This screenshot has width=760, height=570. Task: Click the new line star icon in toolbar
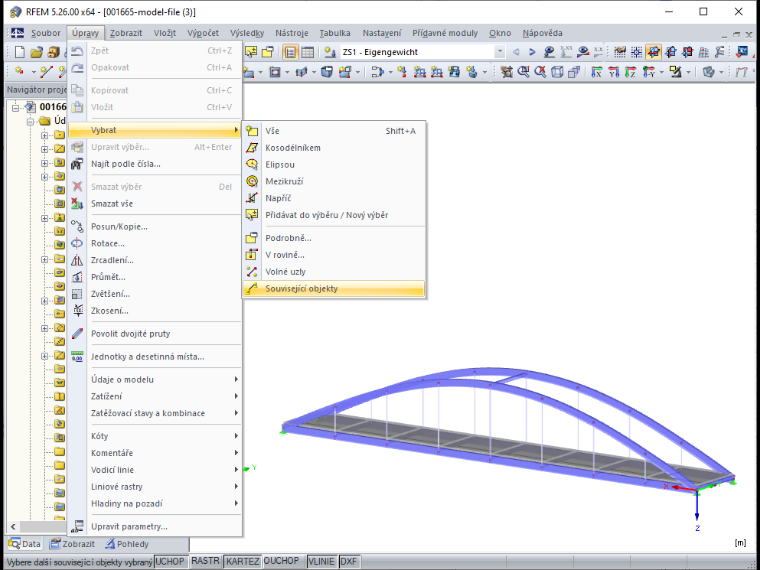pyautogui.click(x=47, y=72)
